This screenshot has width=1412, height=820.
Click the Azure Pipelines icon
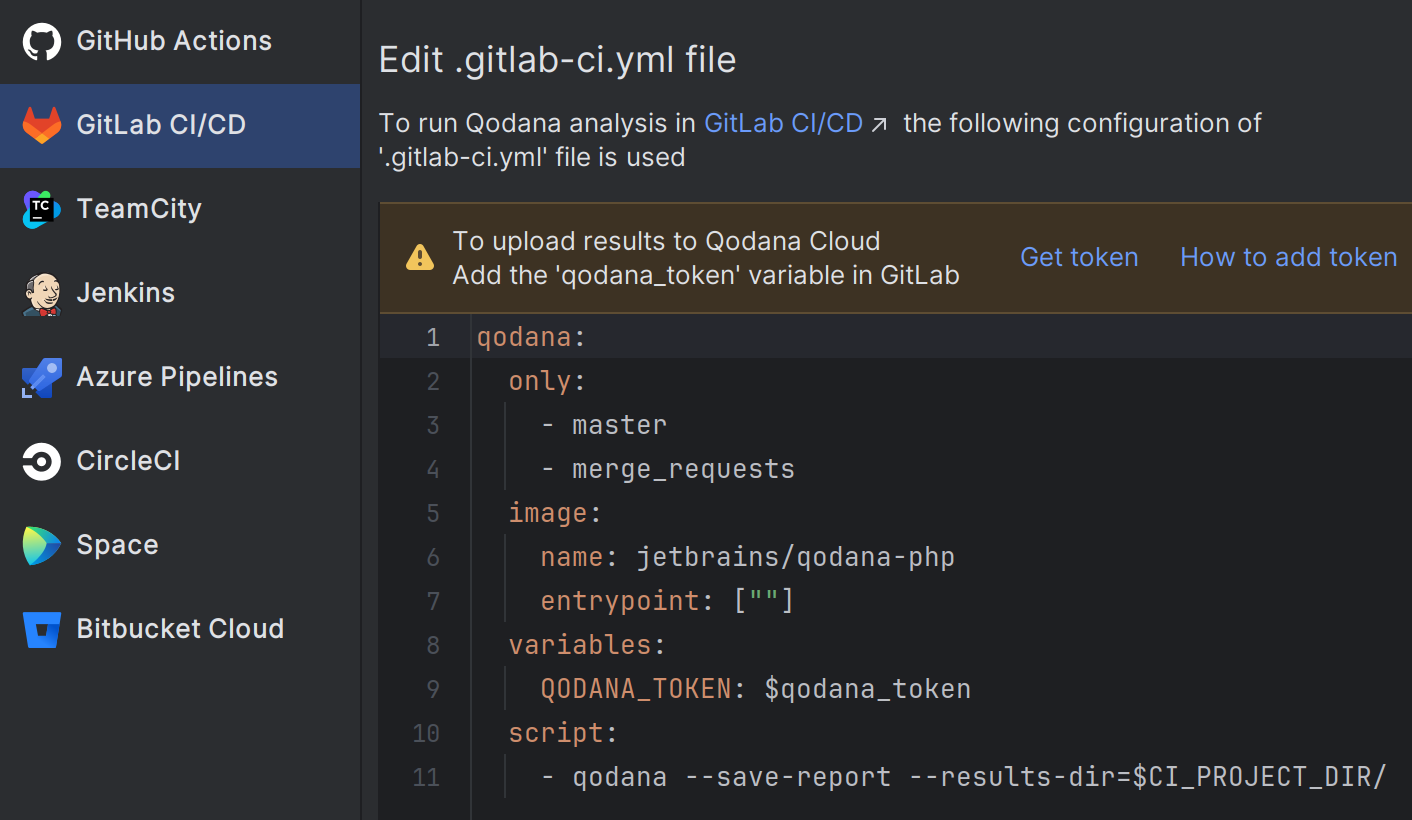coord(40,377)
